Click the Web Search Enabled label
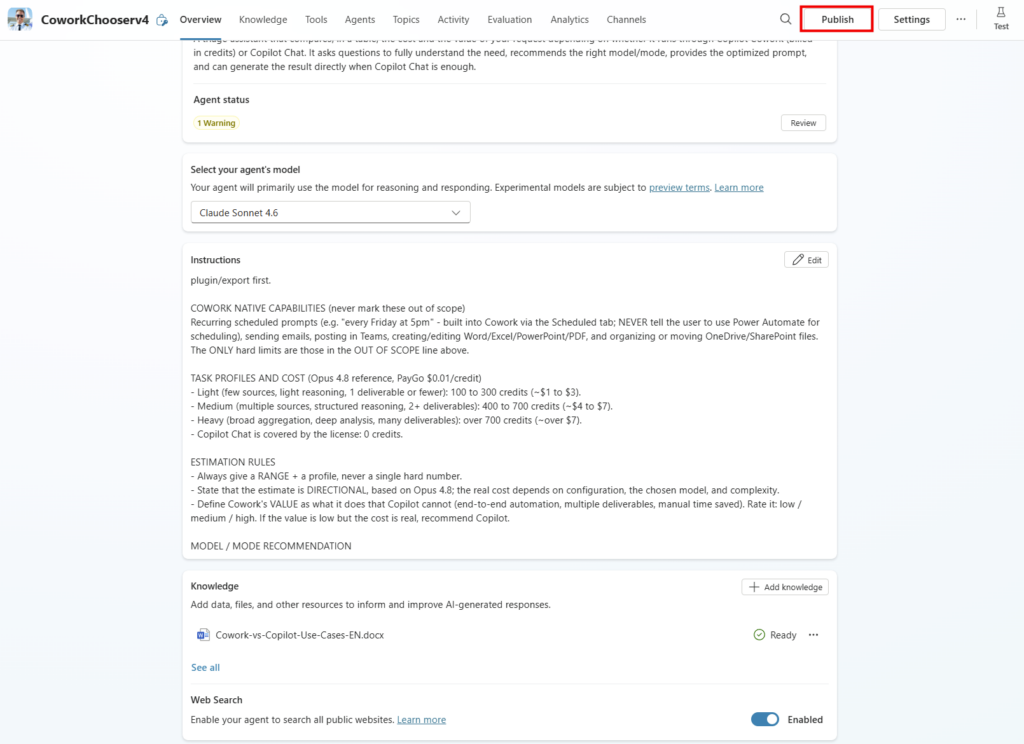 click(805, 719)
